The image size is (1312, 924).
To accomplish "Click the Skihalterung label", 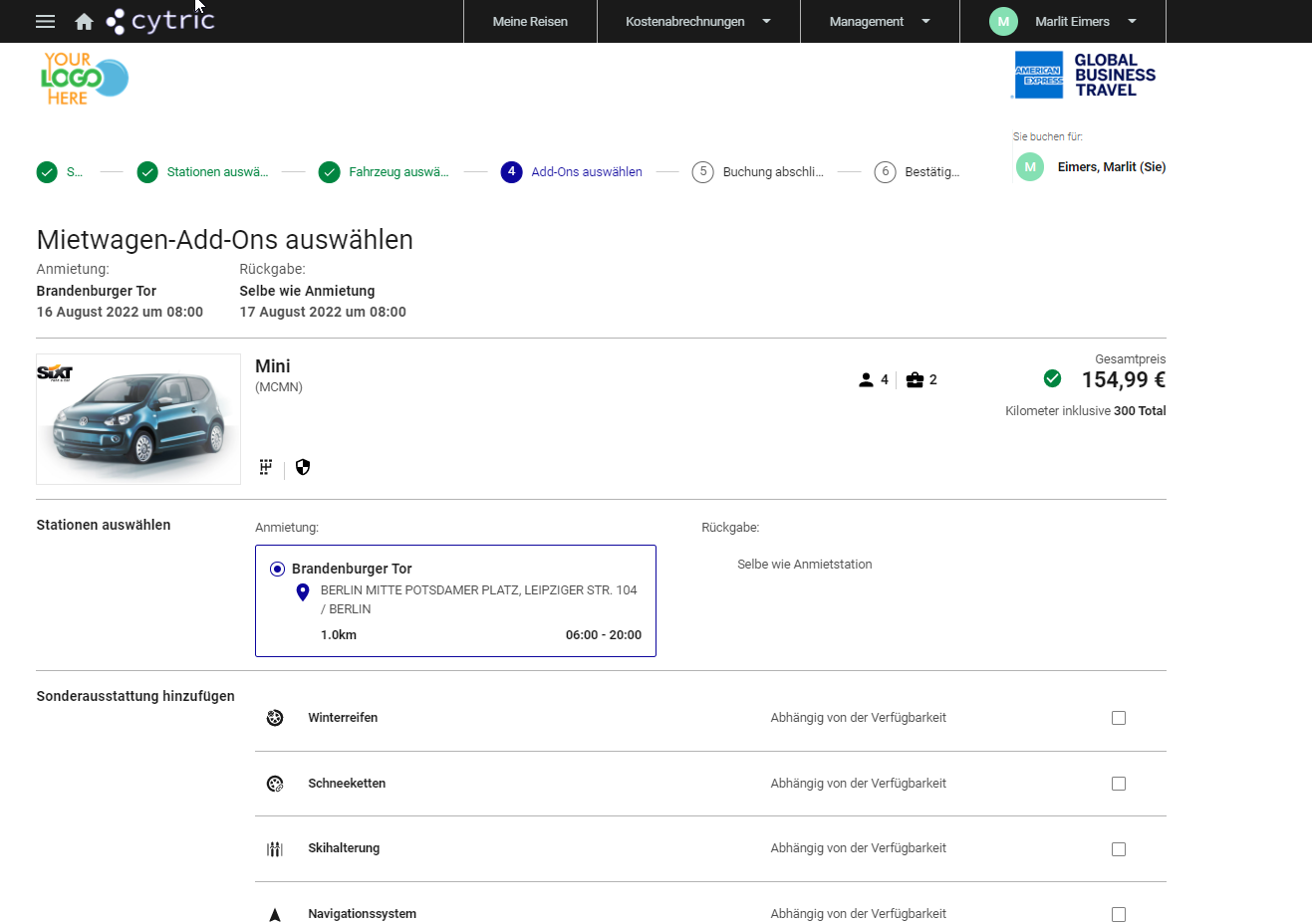I will pos(344,848).
